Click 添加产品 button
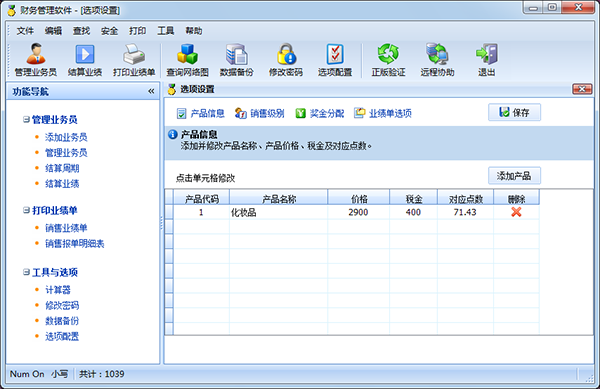 point(514,176)
